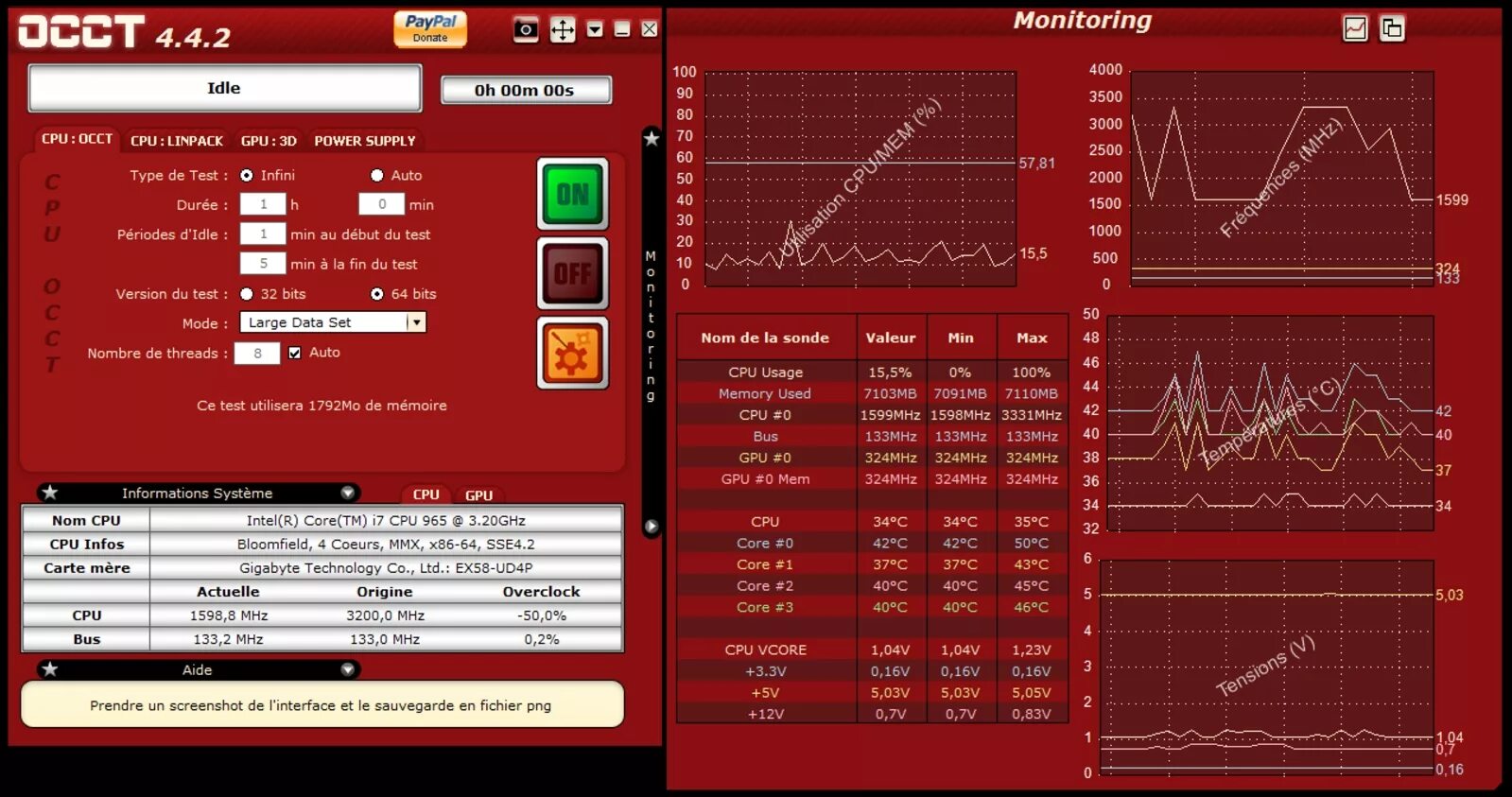Click the Gigabyte EX58-UD4P motherboard cell
The image size is (1512, 797).
[386, 567]
